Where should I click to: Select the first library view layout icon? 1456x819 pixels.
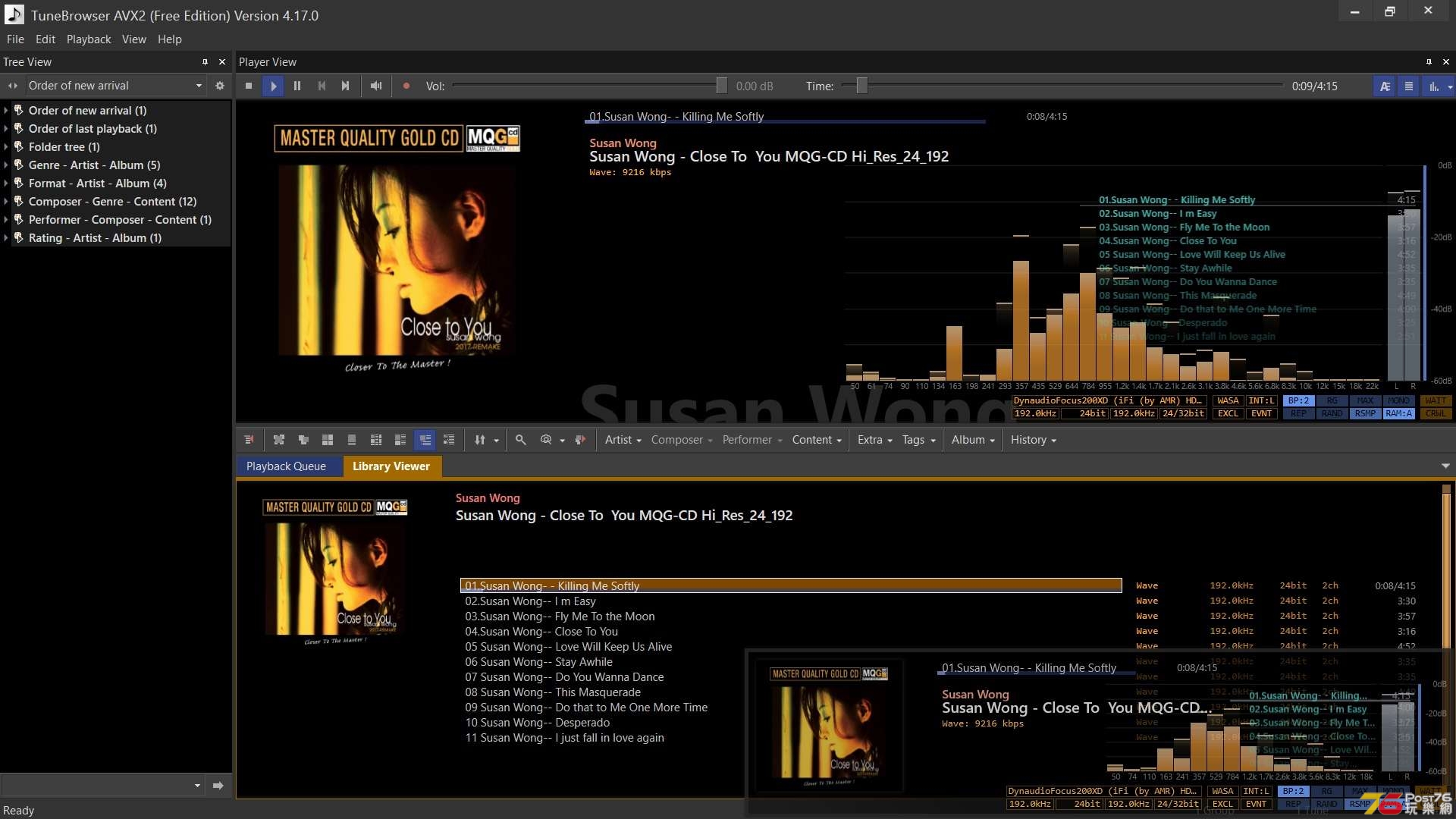tap(279, 440)
